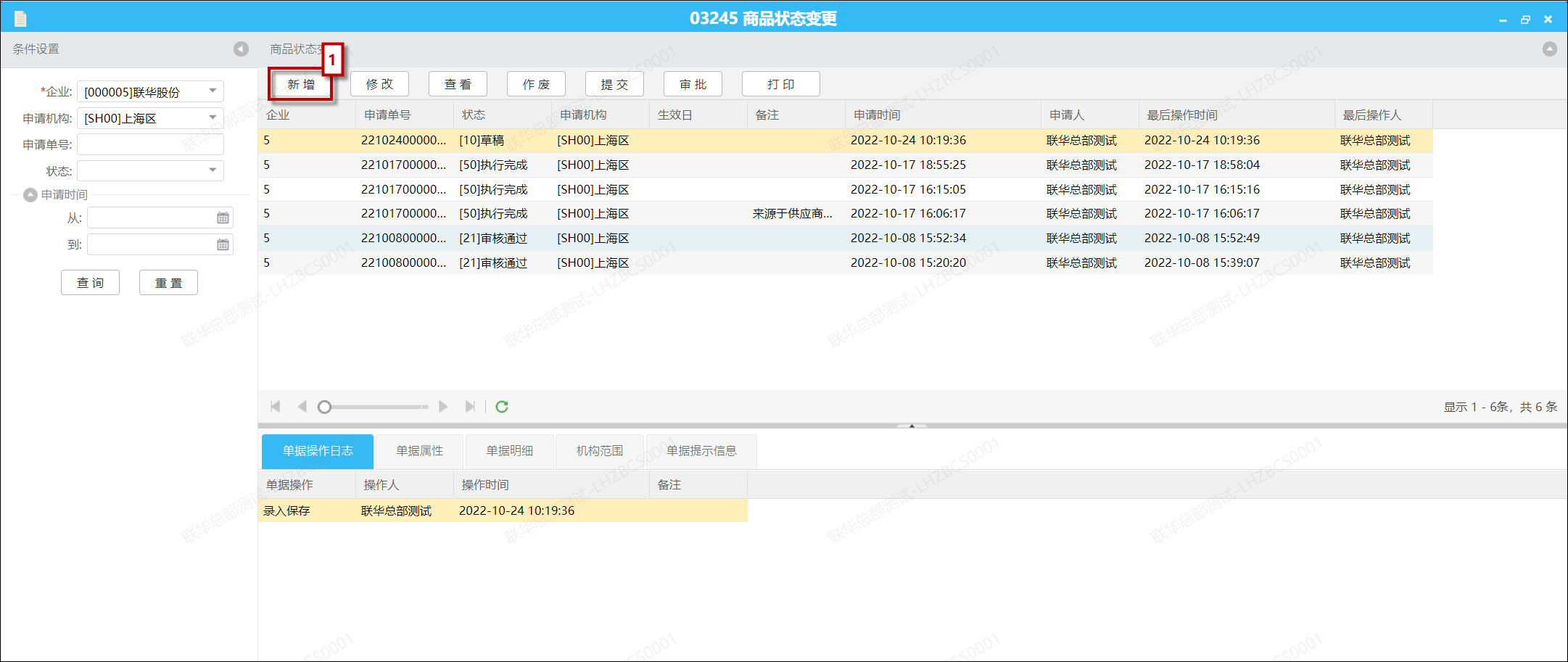This screenshot has height=662, width=1568.
Task: Switch to 机构范围 tab
Action: [x=599, y=451]
